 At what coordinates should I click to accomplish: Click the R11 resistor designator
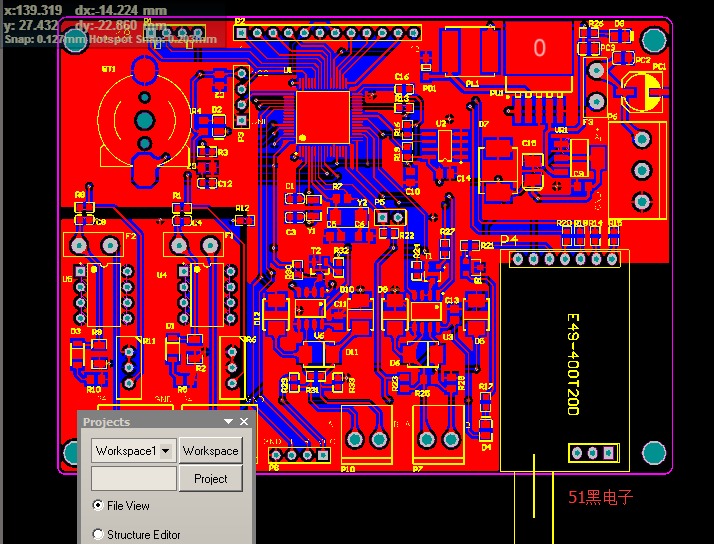(149, 341)
